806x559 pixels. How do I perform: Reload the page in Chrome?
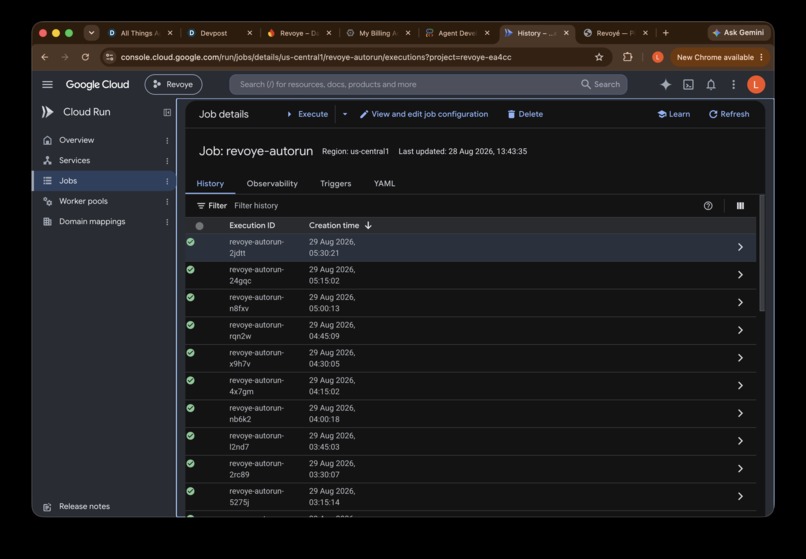(85, 57)
